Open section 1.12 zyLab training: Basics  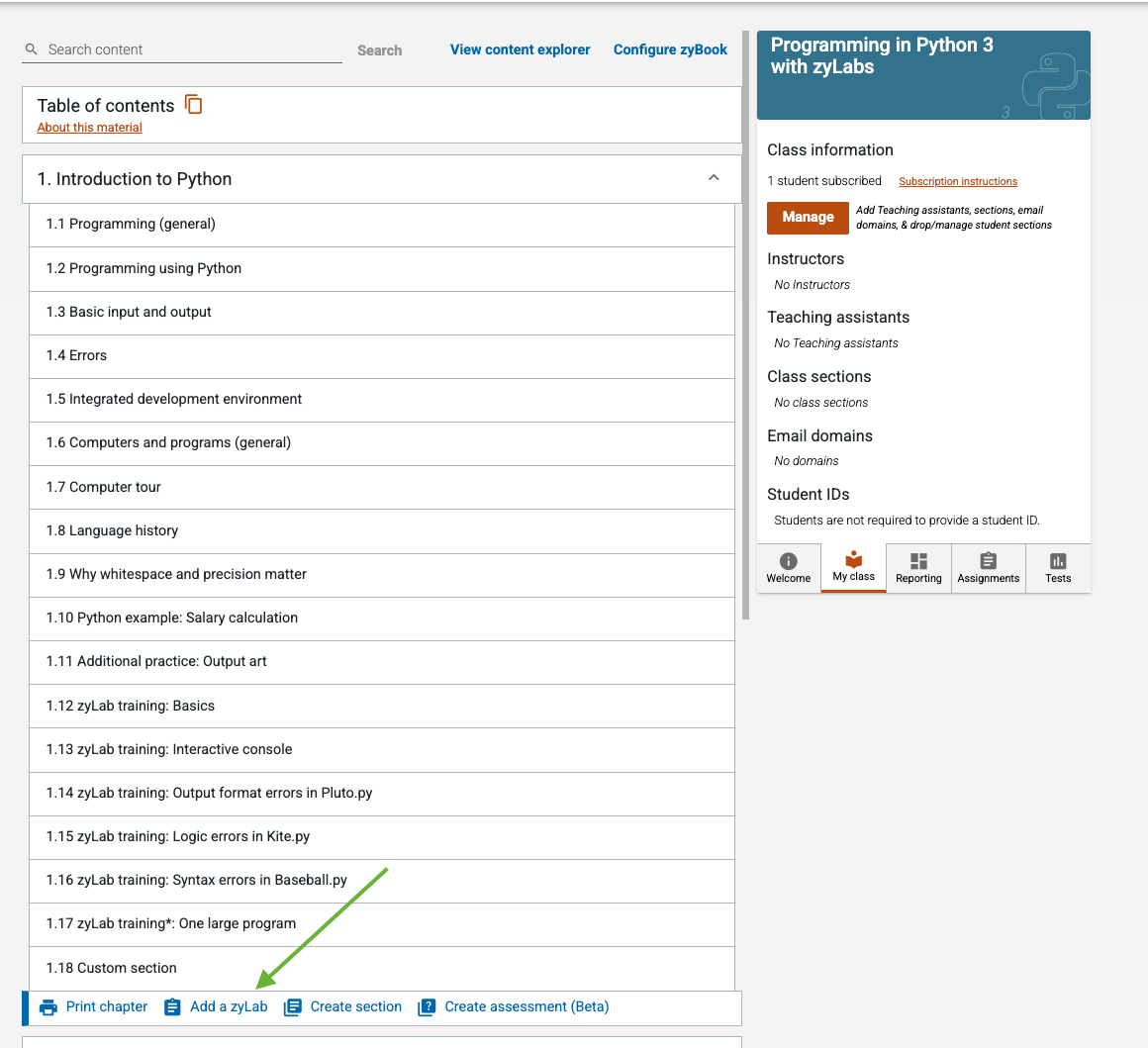(x=381, y=706)
